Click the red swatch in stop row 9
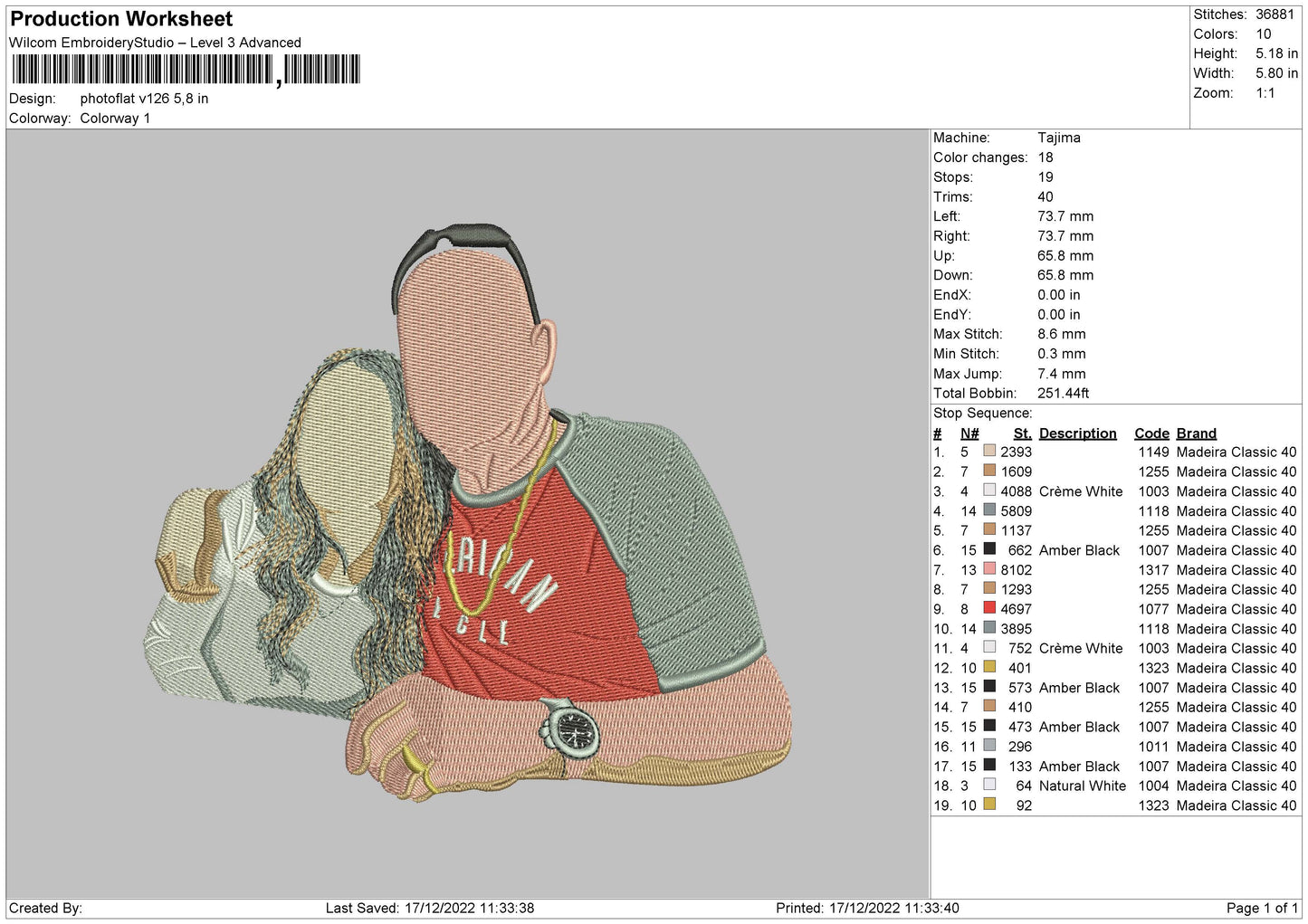Image resolution: width=1308 pixels, height=924 pixels. [989, 608]
